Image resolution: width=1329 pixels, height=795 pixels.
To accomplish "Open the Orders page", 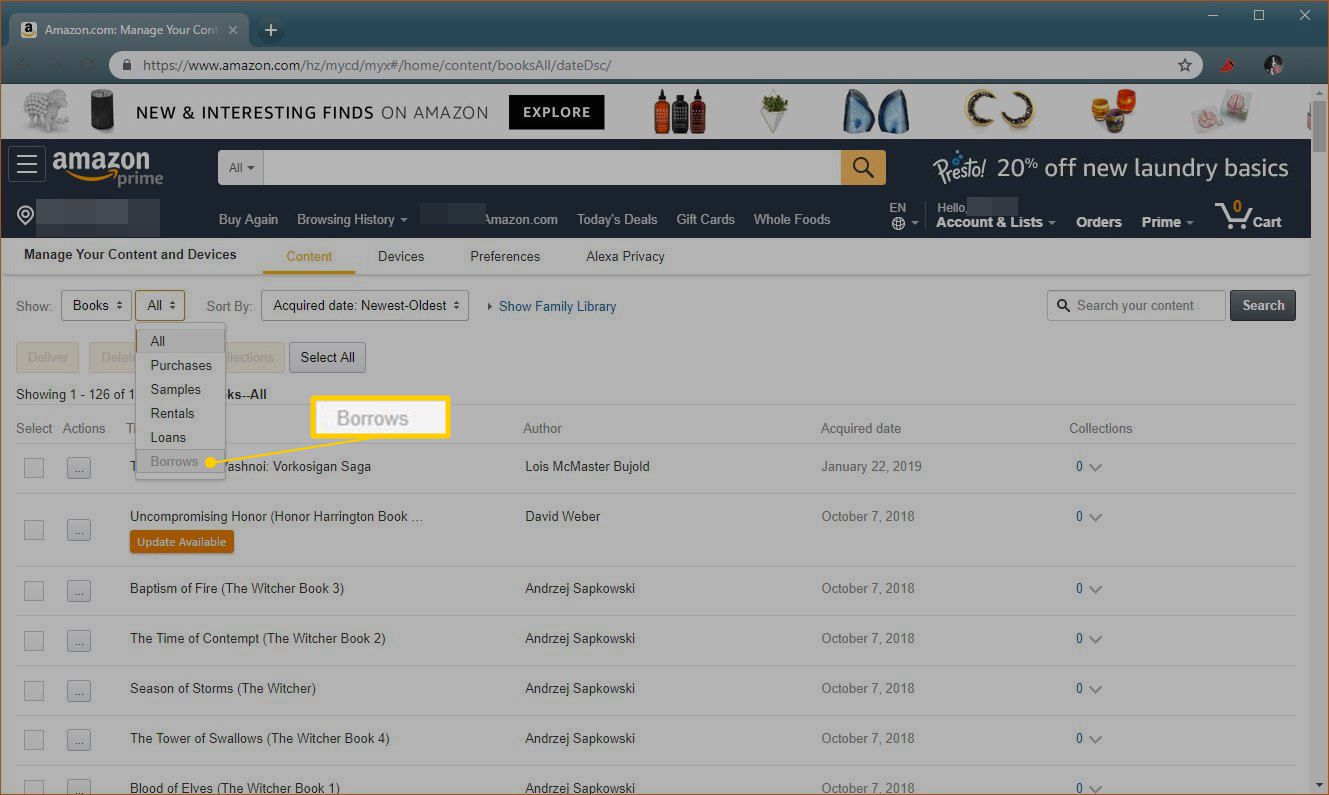I will point(1099,222).
